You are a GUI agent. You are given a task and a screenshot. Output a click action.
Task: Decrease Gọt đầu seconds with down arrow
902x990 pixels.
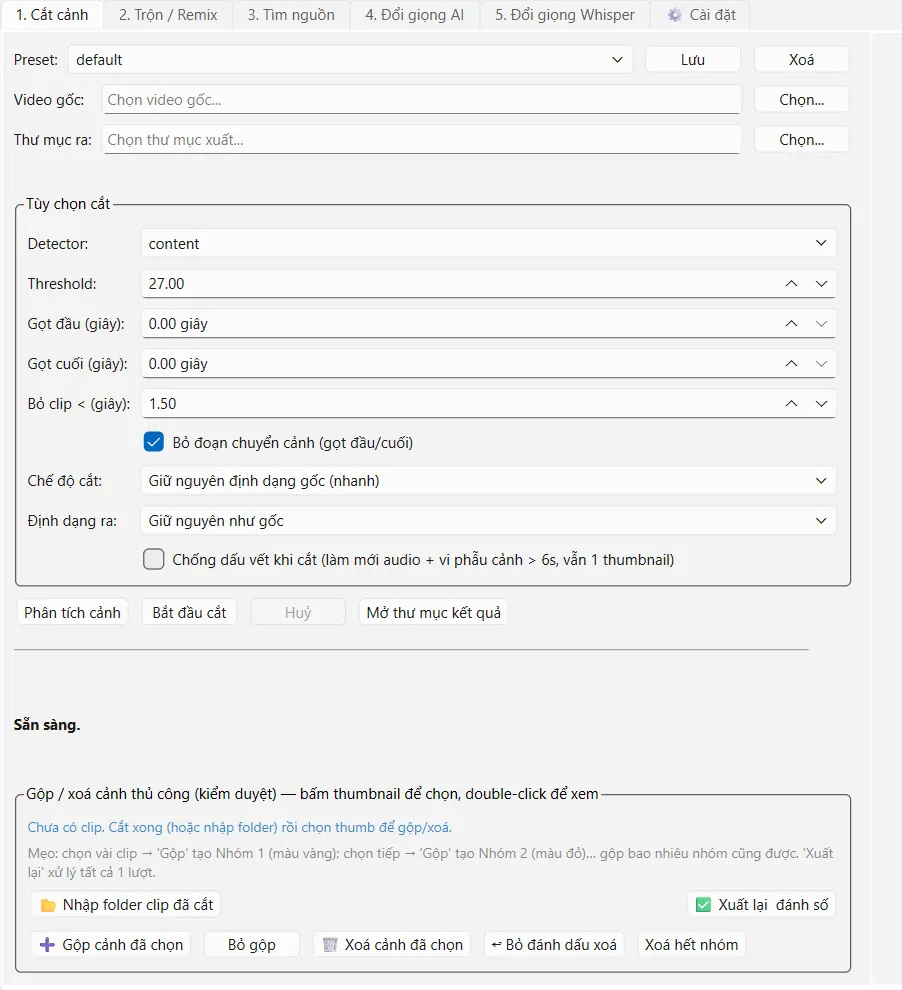click(x=821, y=324)
